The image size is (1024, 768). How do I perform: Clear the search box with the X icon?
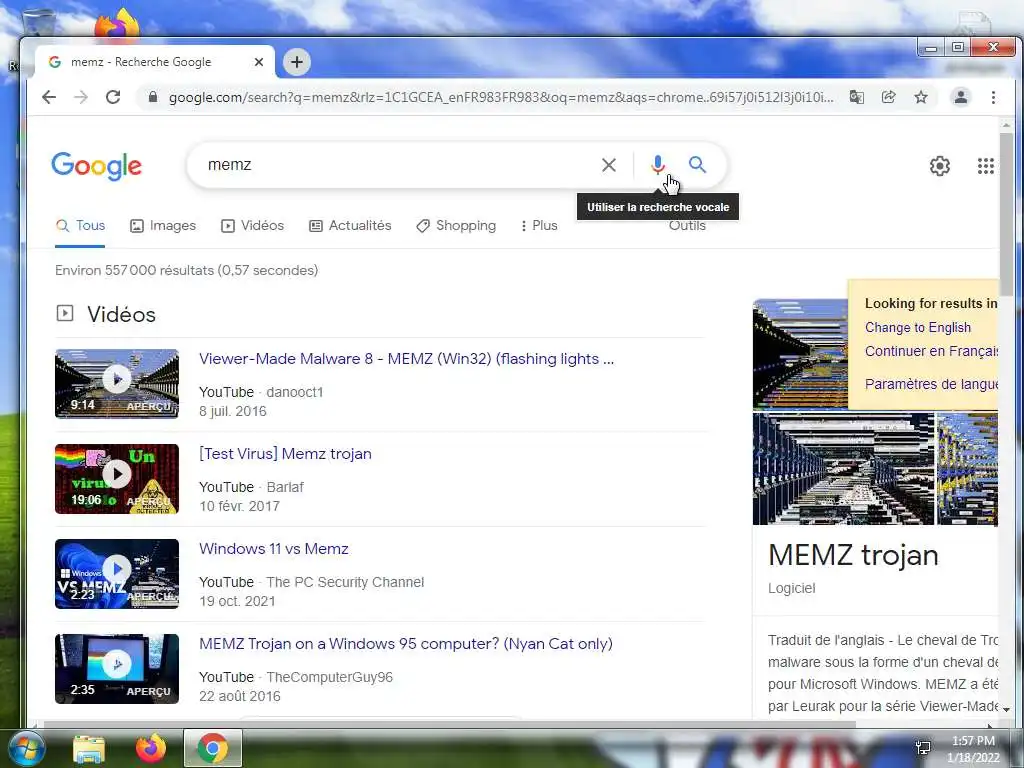(609, 165)
